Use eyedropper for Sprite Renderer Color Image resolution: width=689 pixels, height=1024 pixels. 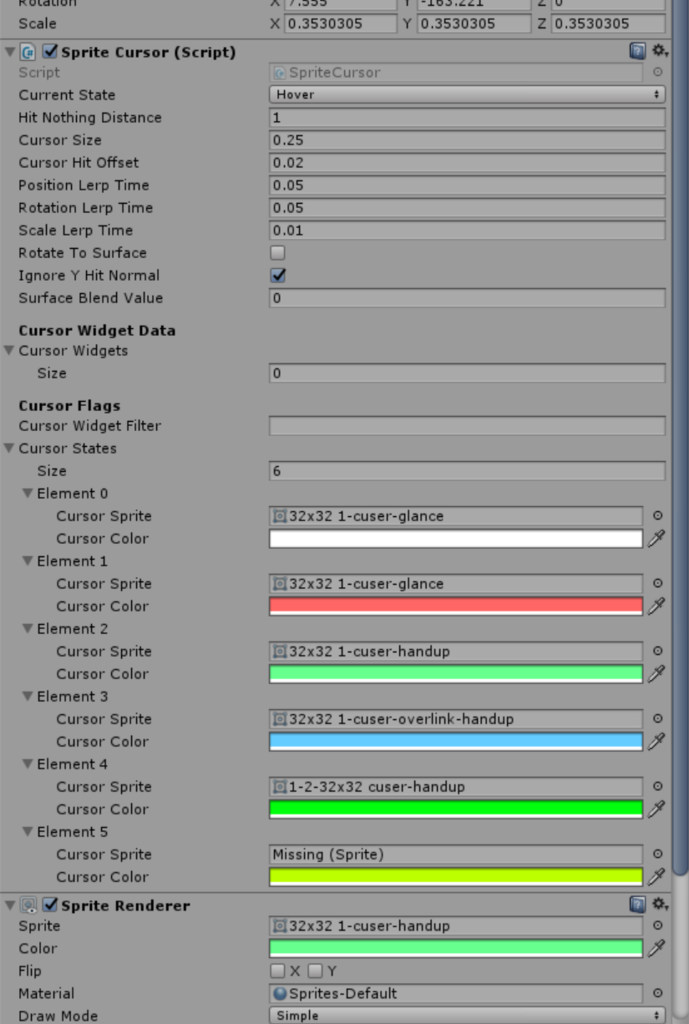pos(656,948)
